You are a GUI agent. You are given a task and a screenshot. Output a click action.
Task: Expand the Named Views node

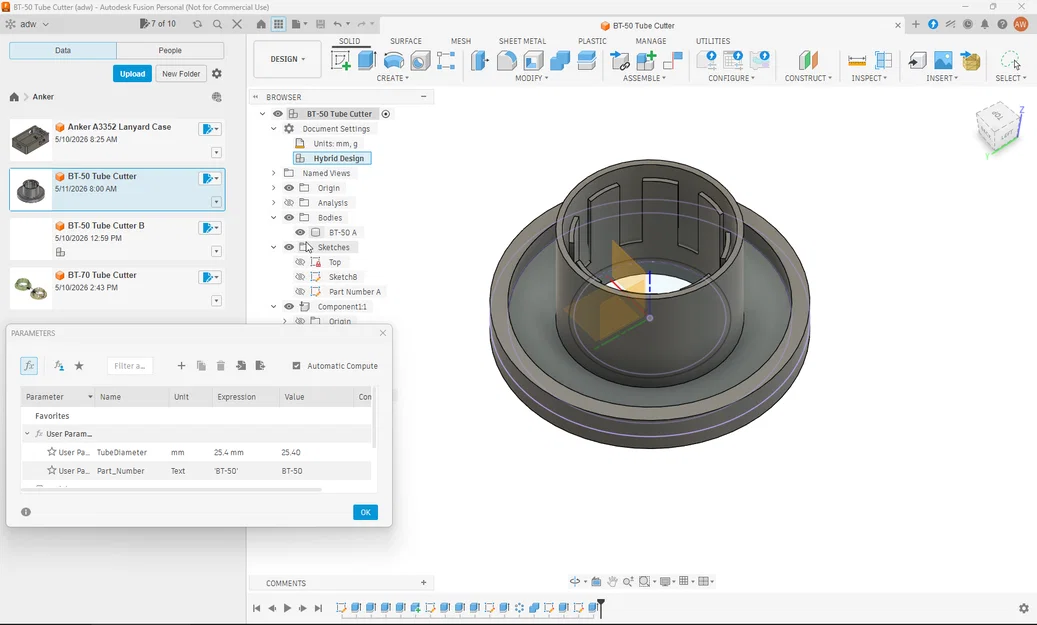pos(274,173)
